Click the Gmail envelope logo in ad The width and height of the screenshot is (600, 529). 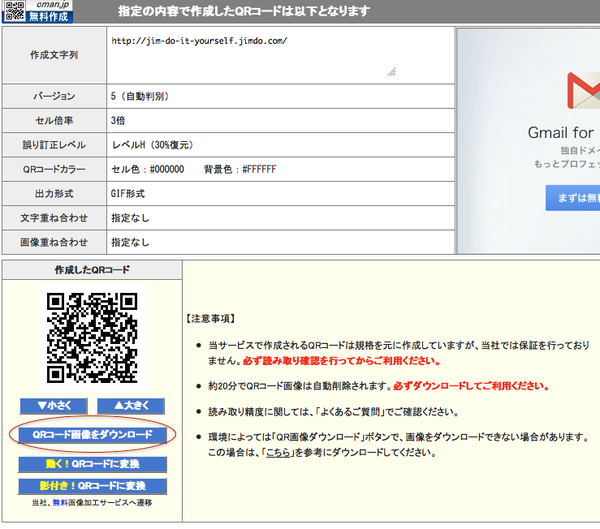pos(584,91)
